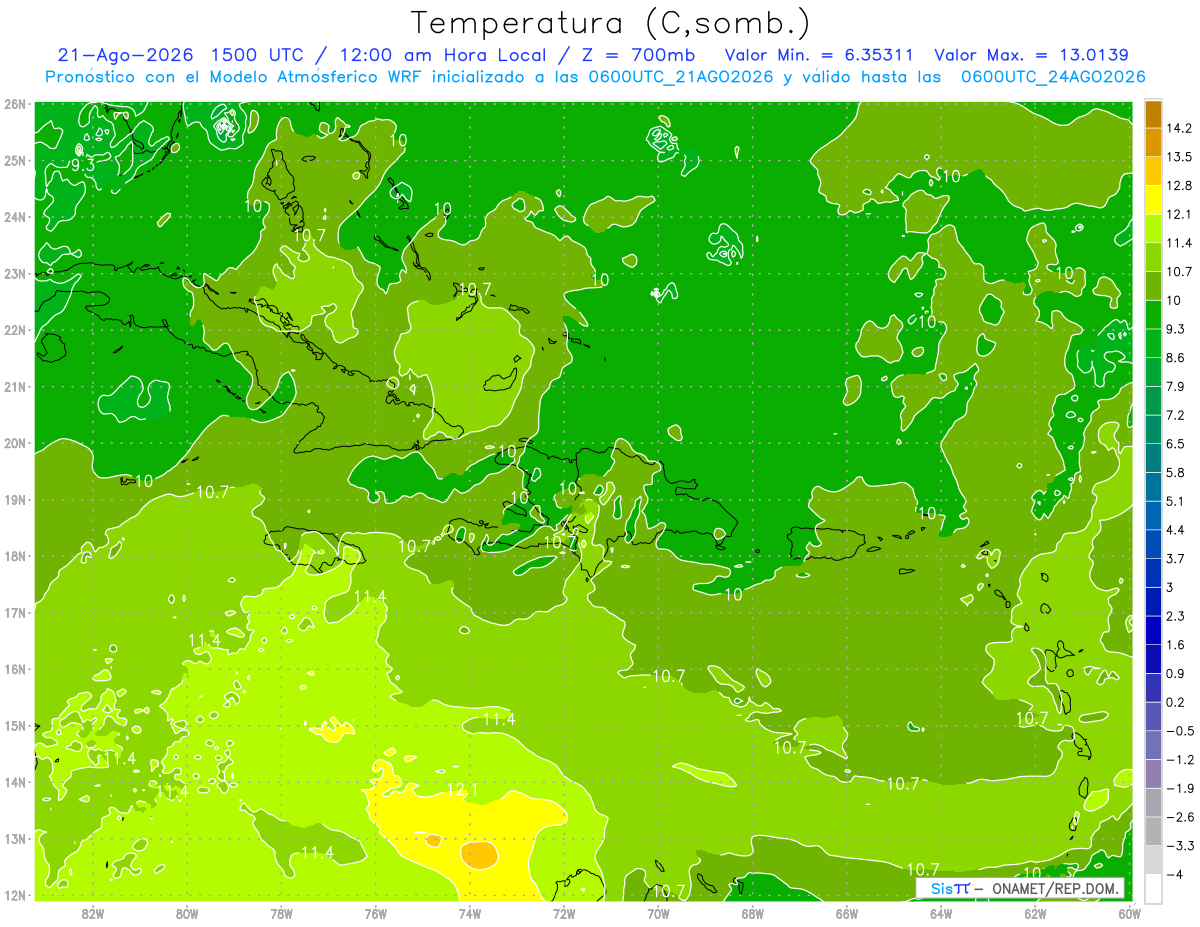Click the 'Valor Max. = 13.0139' value
1200x927 pixels.
[x=1031, y=55]
